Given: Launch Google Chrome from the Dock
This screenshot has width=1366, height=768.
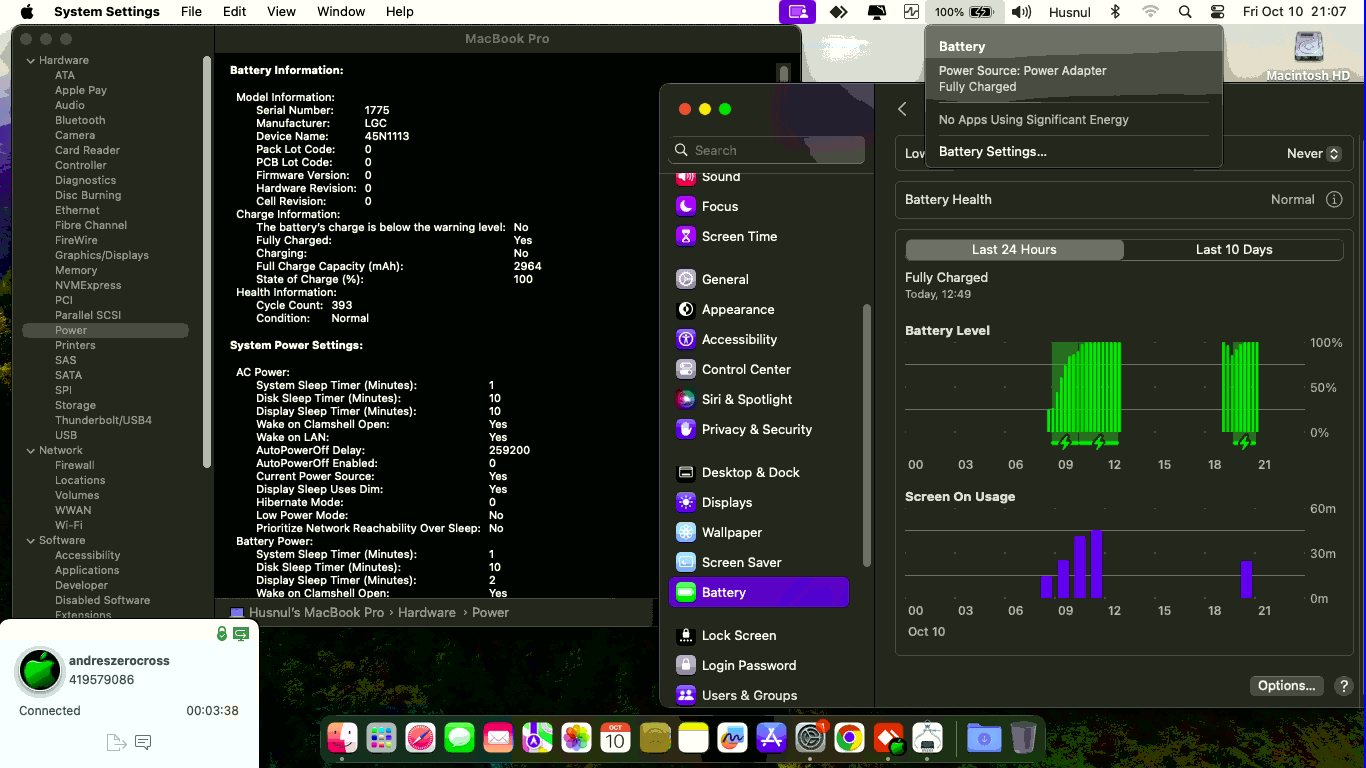Looking at the screenshot, I should point(849,738).
